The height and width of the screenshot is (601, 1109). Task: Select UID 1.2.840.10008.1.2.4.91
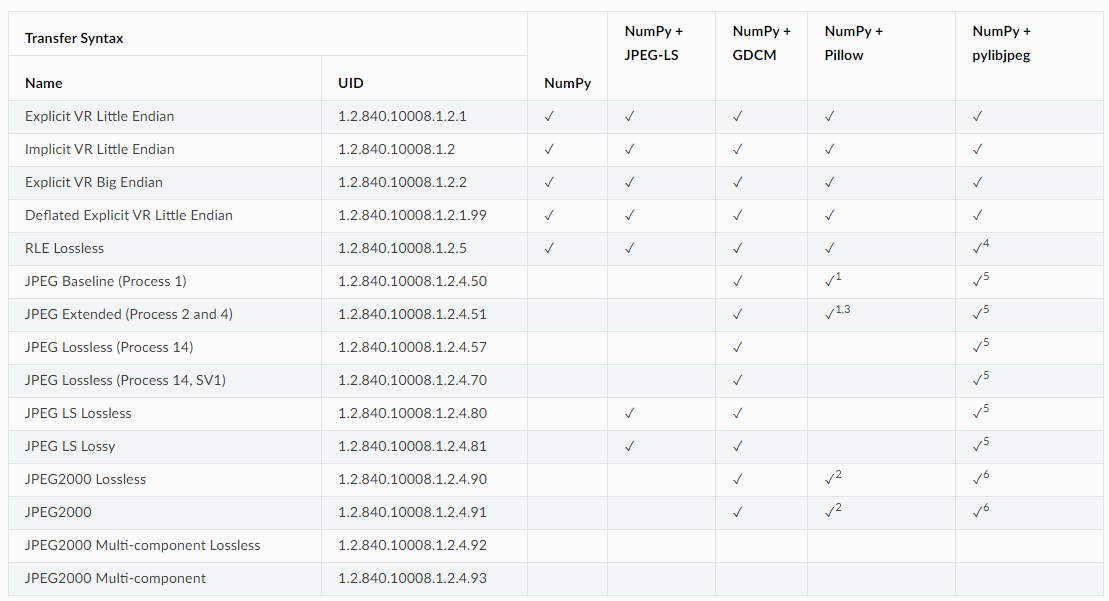point(412,512)
